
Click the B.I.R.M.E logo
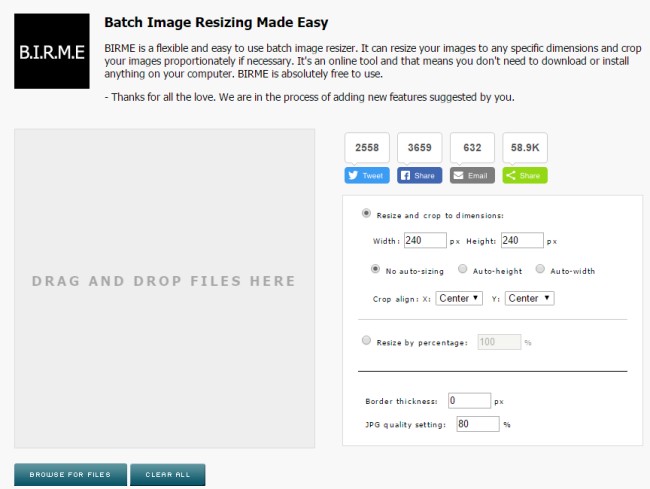[x=52, y=51]
